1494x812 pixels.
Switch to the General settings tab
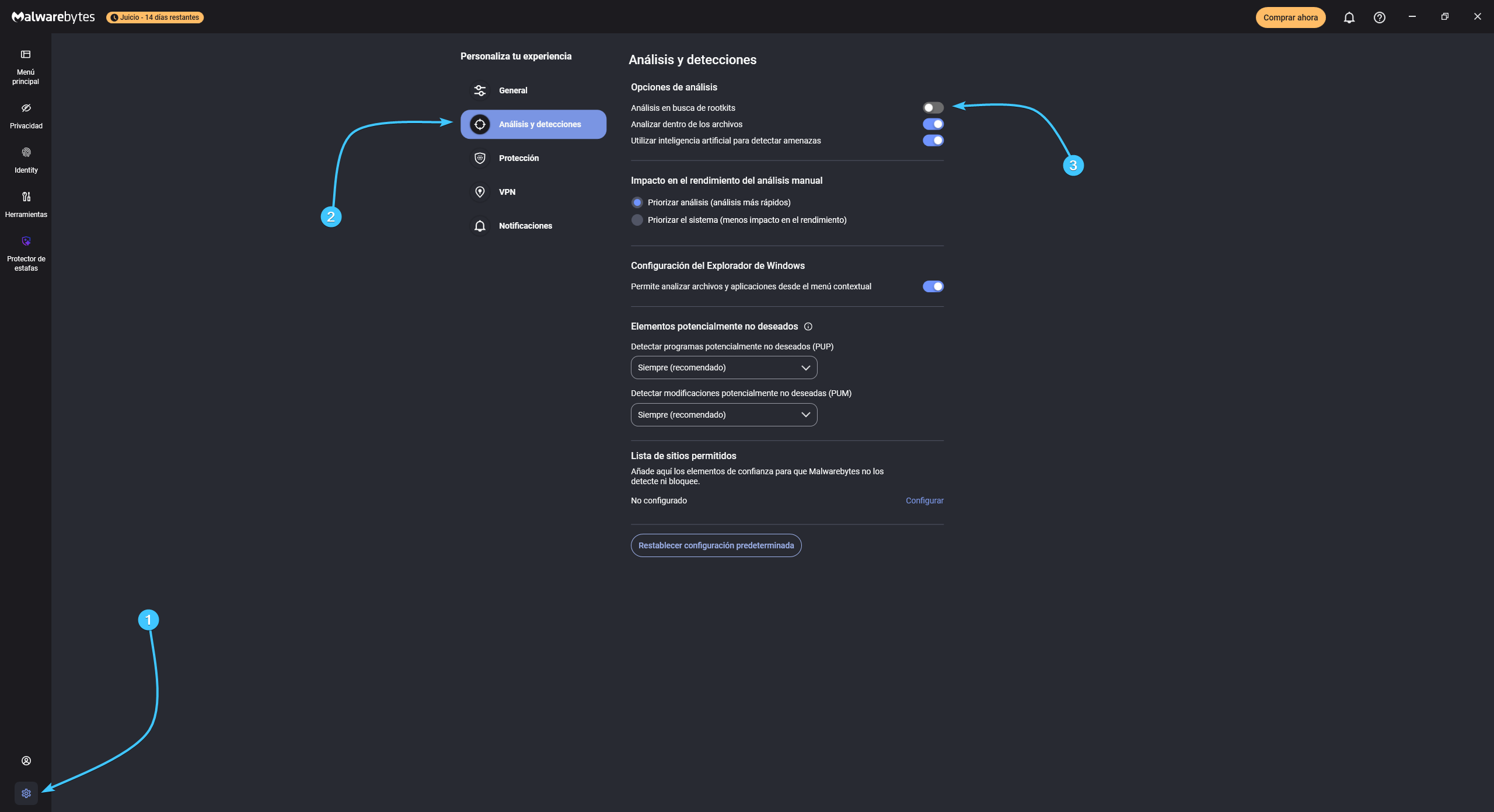point(533,90)
